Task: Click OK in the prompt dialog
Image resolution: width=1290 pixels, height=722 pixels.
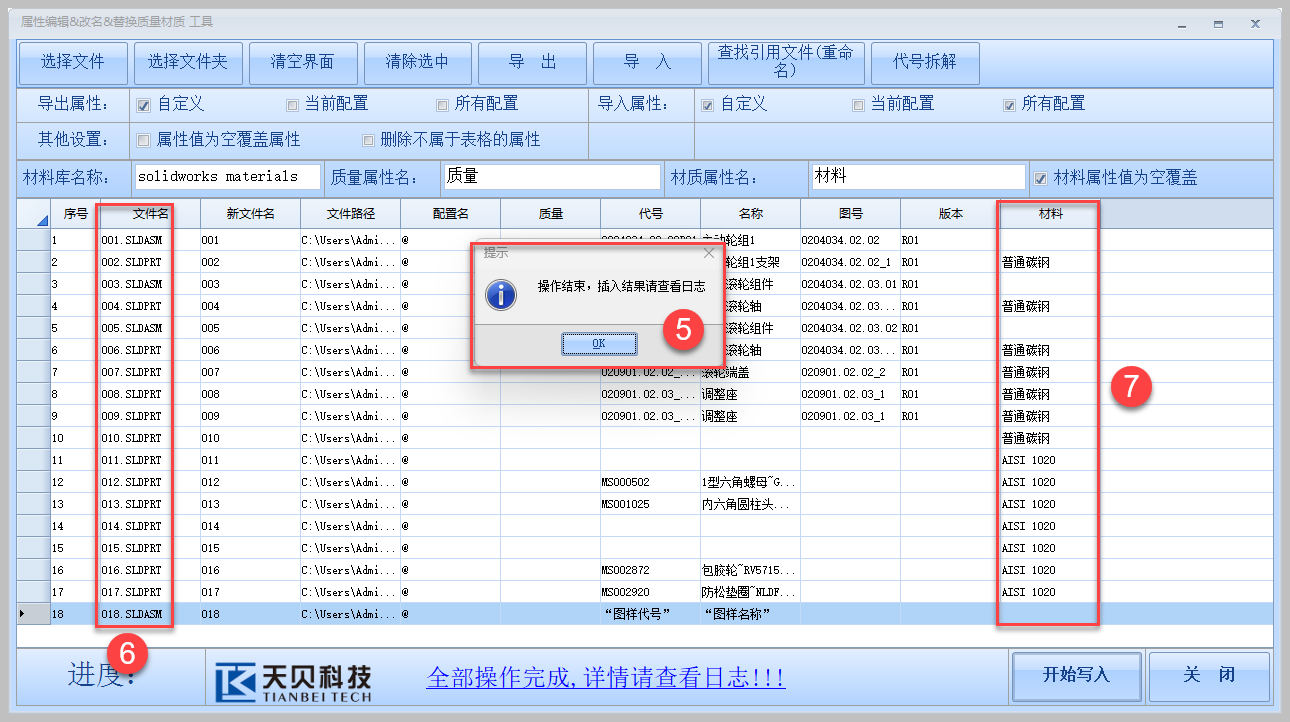Action: [x=599, y=344]
